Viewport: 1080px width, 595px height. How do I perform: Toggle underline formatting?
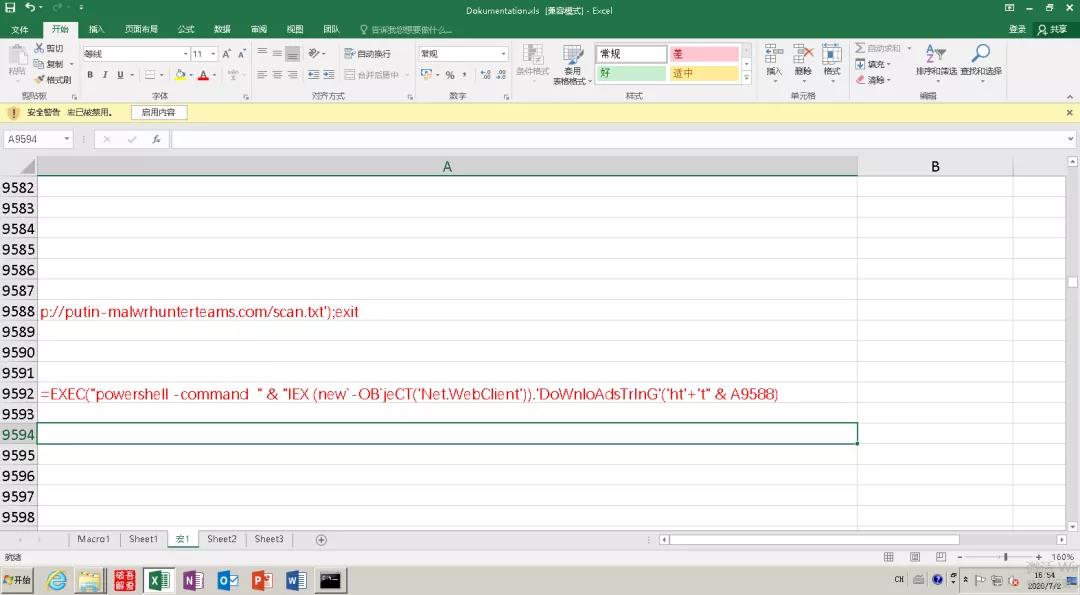pyautogui.click(x=120, y=74)
